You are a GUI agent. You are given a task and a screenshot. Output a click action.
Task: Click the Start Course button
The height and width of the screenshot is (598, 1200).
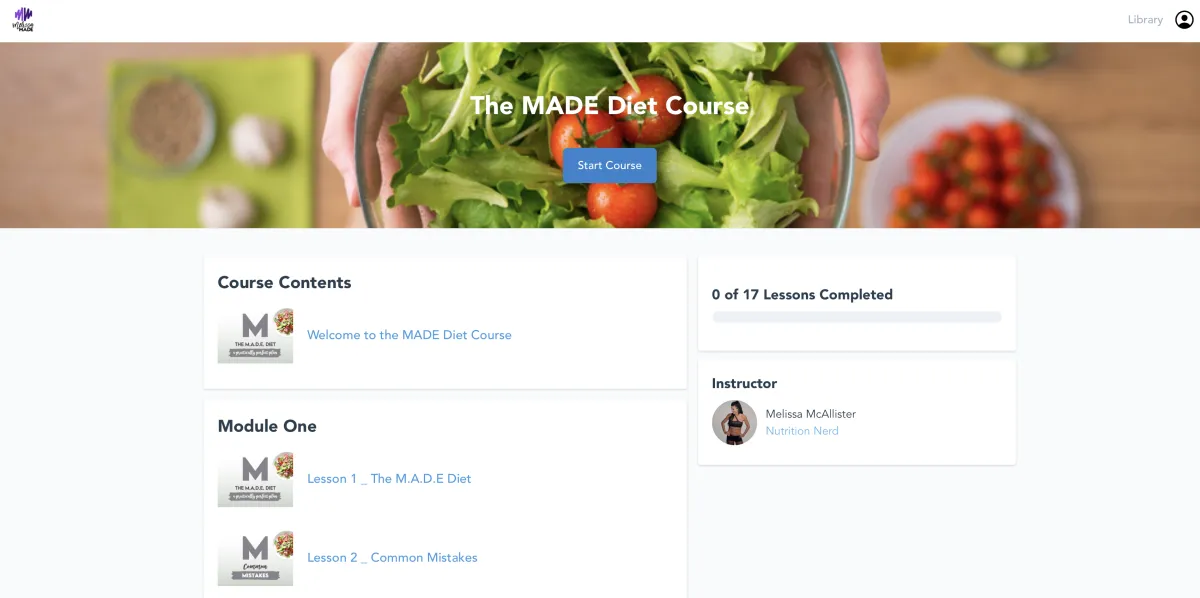(x=610, y=165)
